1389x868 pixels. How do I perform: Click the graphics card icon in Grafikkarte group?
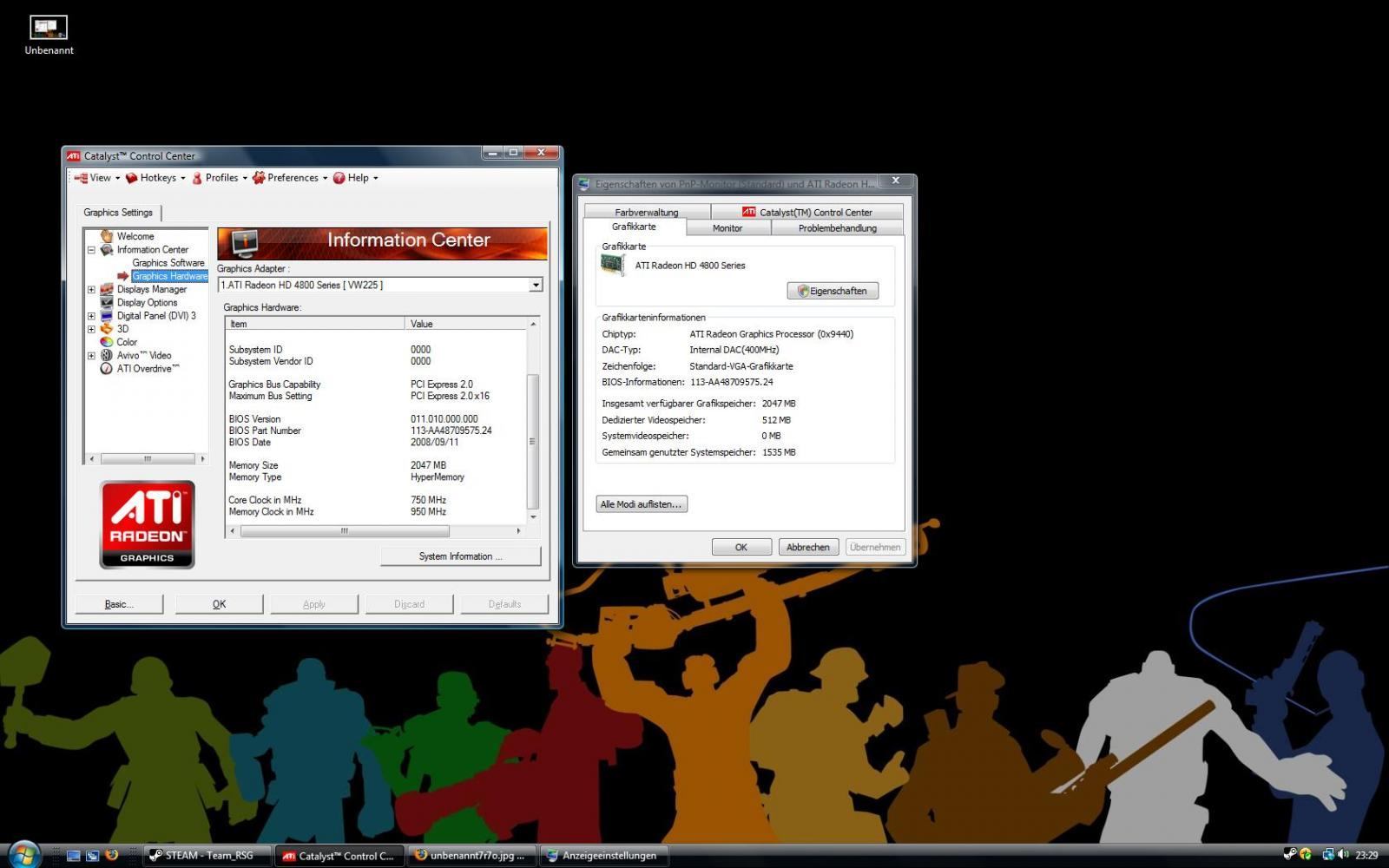point(613,265)
